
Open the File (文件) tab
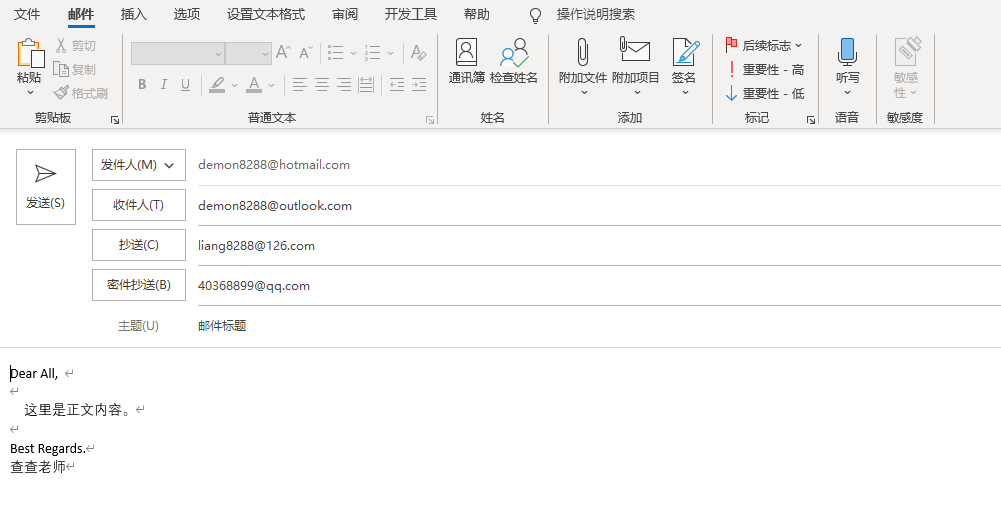27,14
